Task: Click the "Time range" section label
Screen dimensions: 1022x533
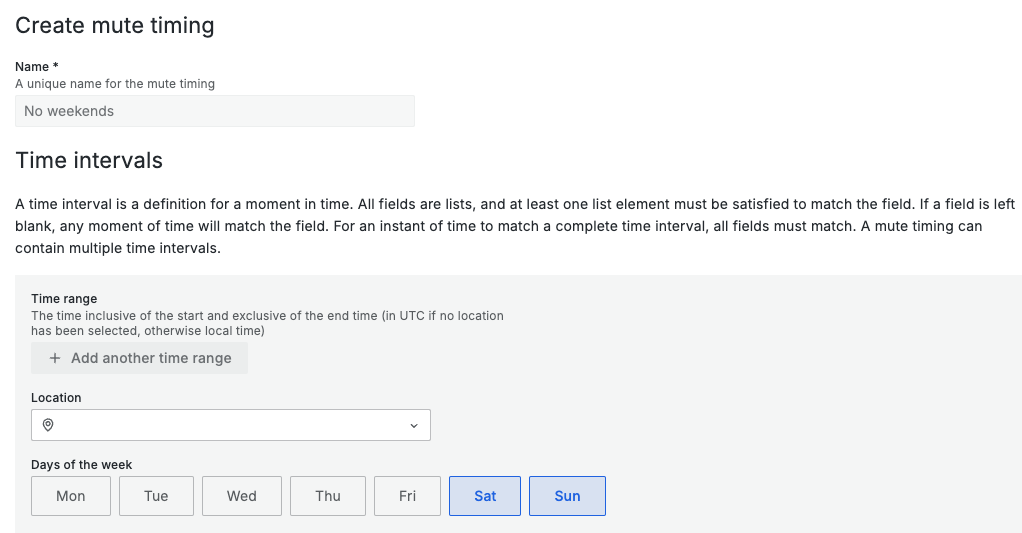Action: click(x=64, y=299)
